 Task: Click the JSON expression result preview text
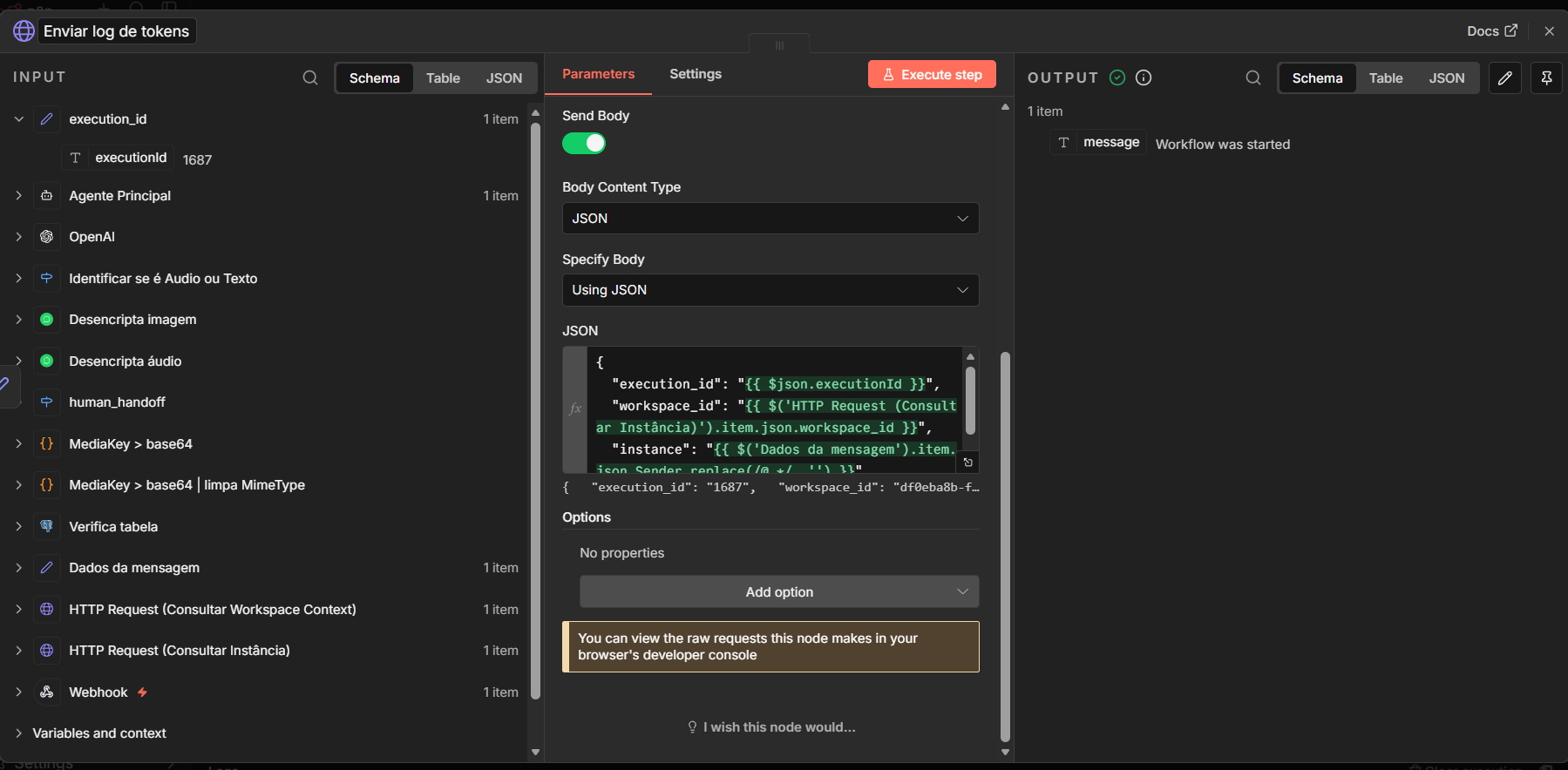click(x=770, y=488)
